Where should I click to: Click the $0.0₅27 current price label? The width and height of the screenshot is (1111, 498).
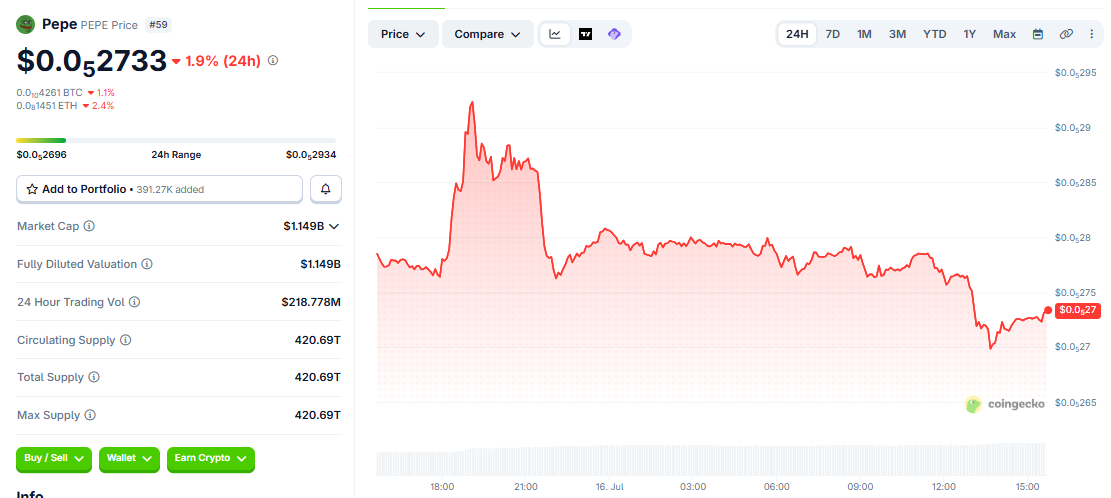[x=1080, y=310]
